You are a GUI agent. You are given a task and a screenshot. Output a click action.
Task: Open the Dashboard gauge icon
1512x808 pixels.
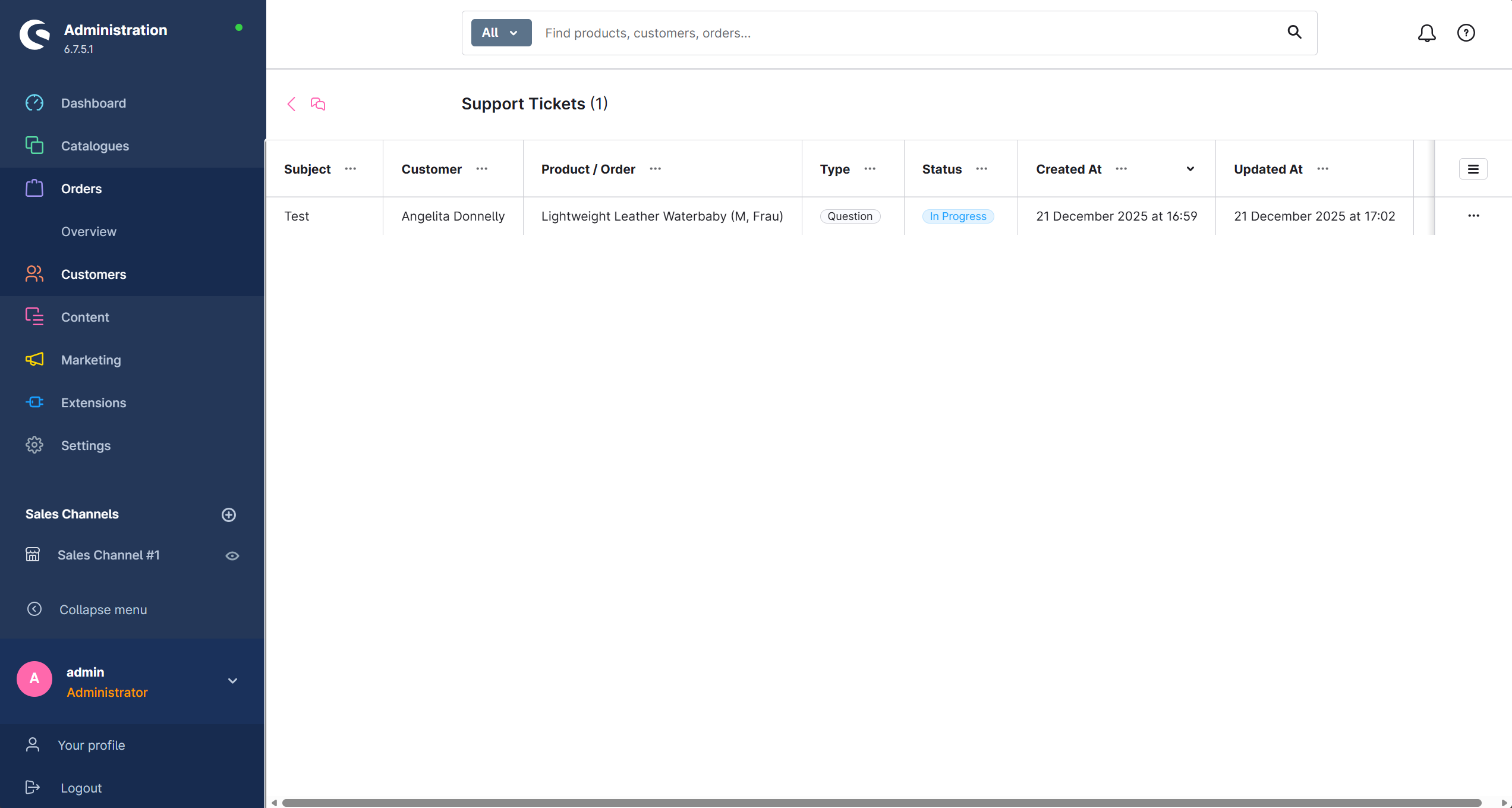34,103
